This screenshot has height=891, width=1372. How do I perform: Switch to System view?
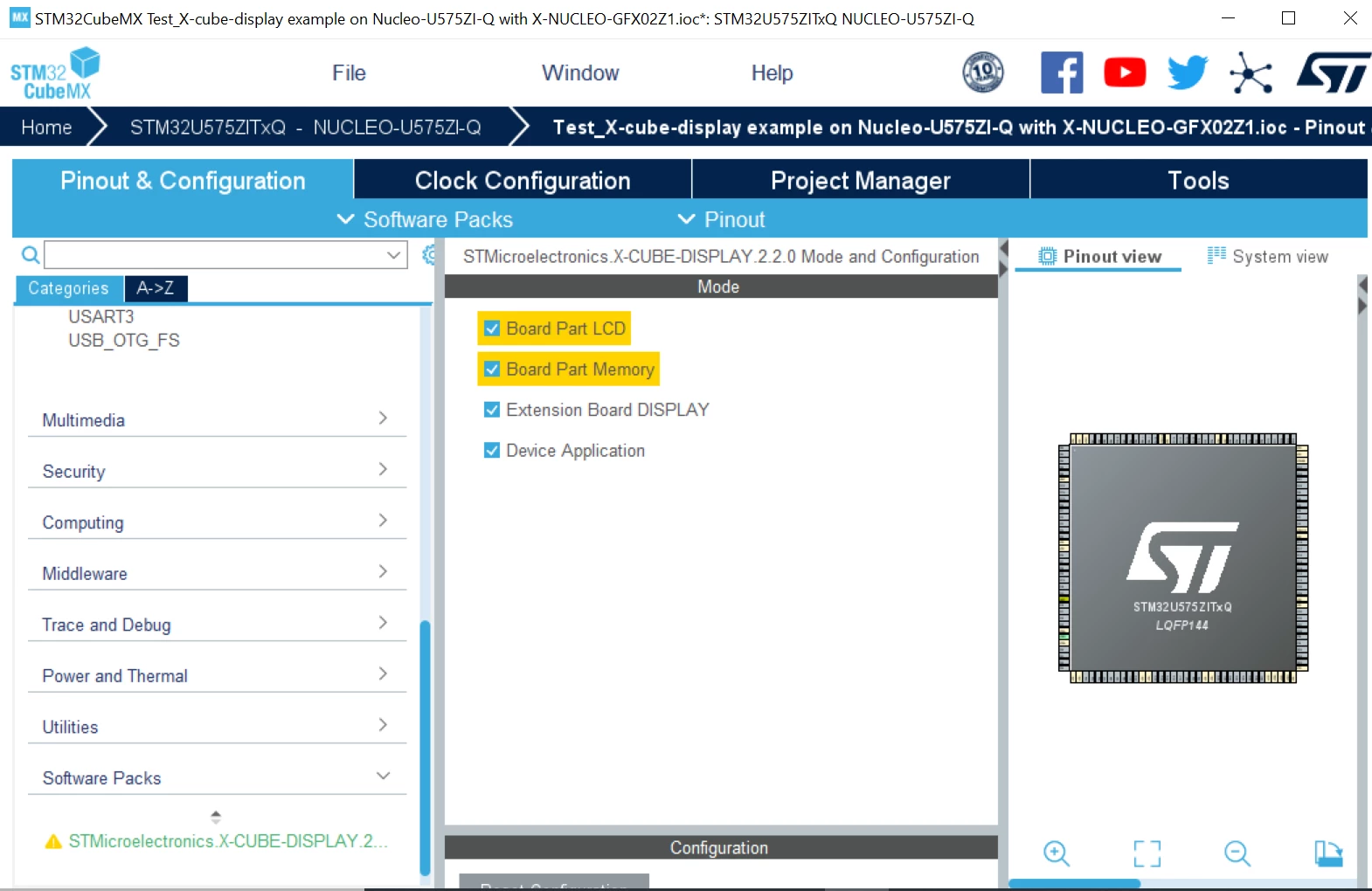coord(1267,257)
